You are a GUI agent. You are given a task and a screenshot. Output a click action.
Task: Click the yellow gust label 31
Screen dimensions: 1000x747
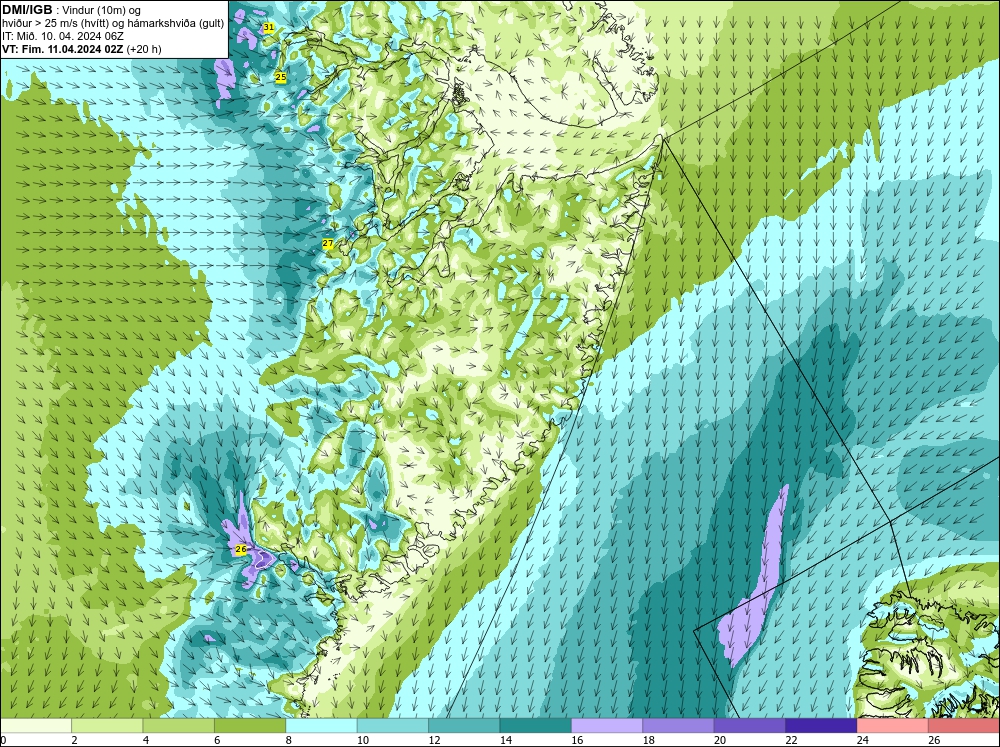click(268, 27)
